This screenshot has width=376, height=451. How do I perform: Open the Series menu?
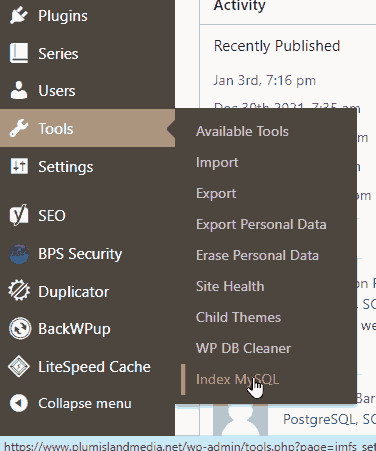point(58,54)
